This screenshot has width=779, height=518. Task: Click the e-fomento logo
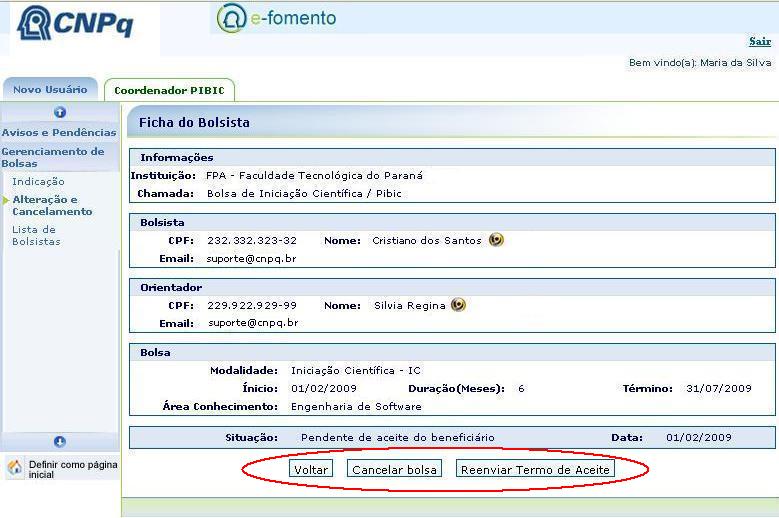[277, 19]
